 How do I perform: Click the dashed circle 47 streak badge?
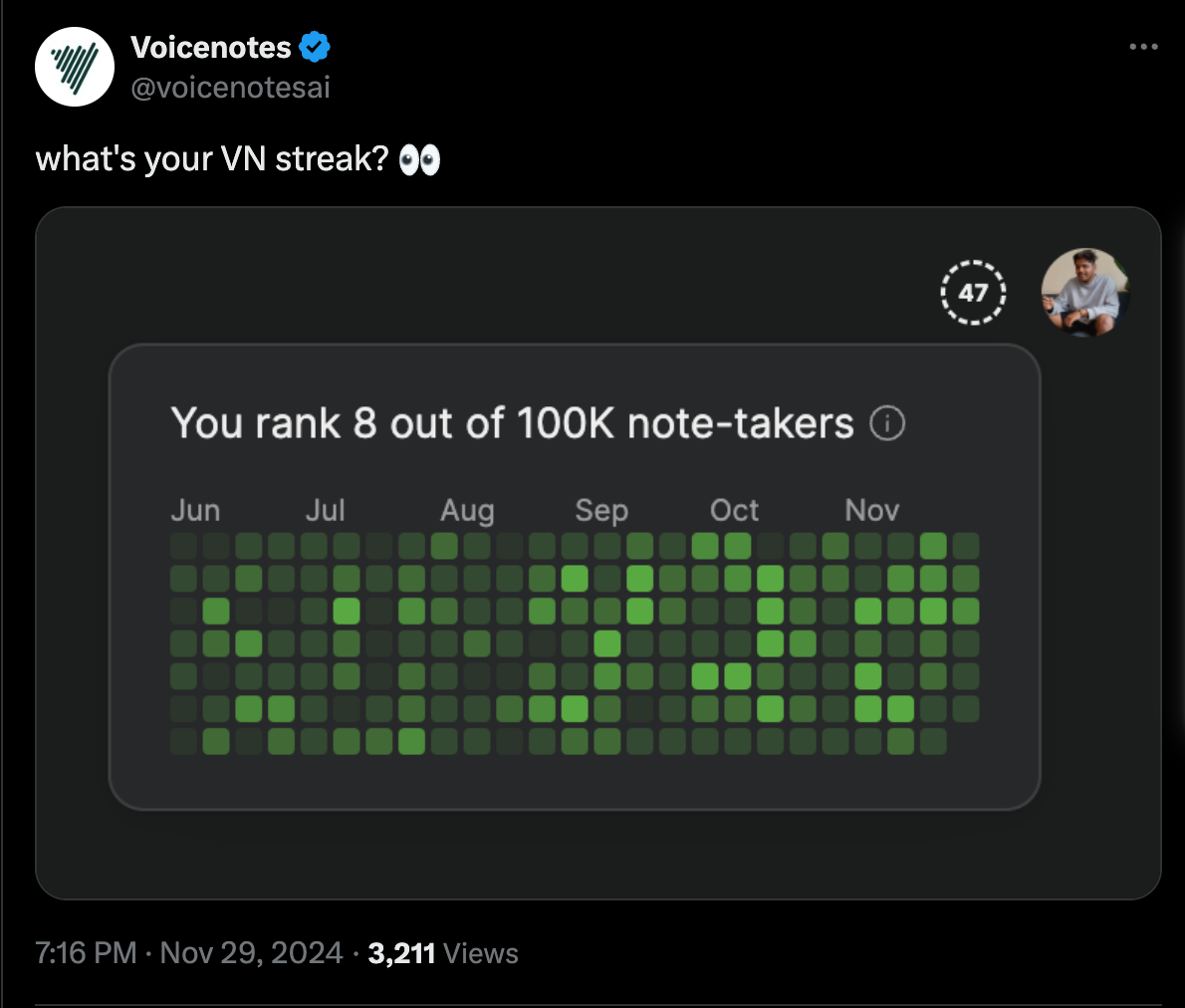[973, 293]
